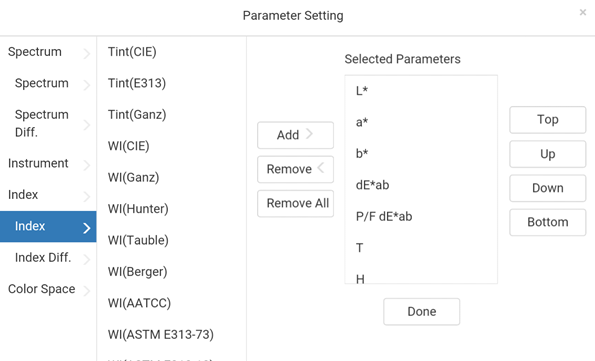Screen dimensions: 595x361
Task: Close the Parameter Setting dialog
Action: [582, 13]
